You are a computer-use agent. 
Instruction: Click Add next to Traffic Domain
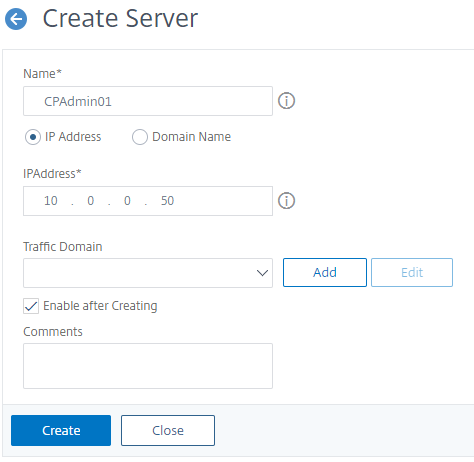pos(325,272)
